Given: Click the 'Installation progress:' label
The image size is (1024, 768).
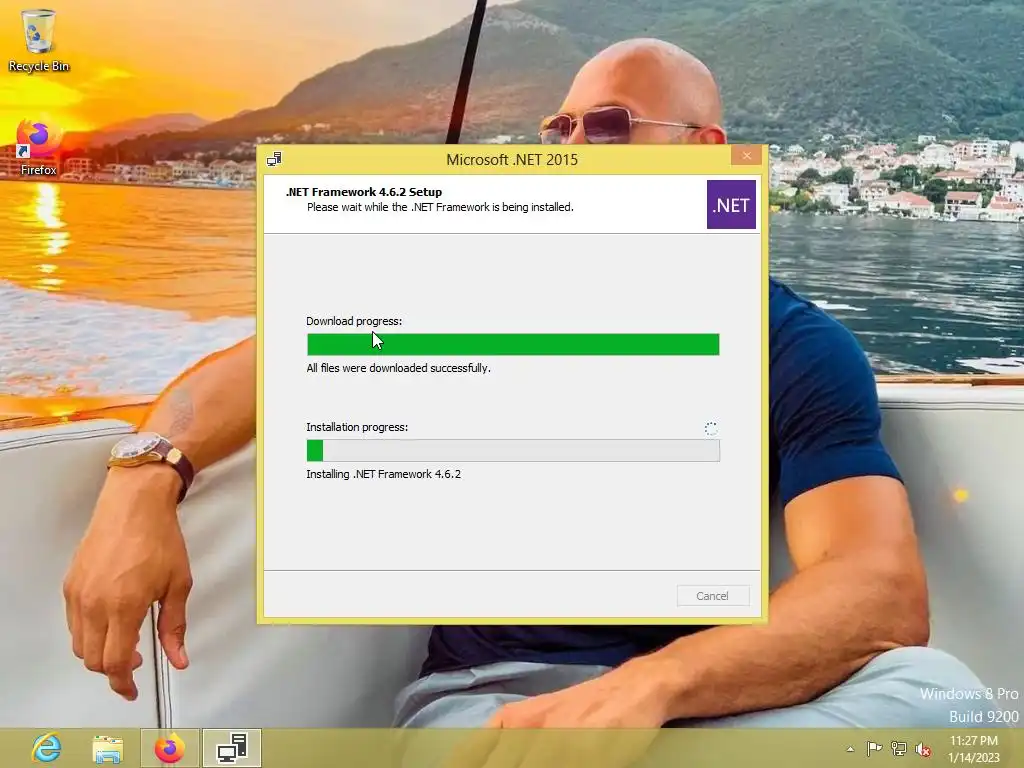Looking at the screenshot, I should click(357, 427).
